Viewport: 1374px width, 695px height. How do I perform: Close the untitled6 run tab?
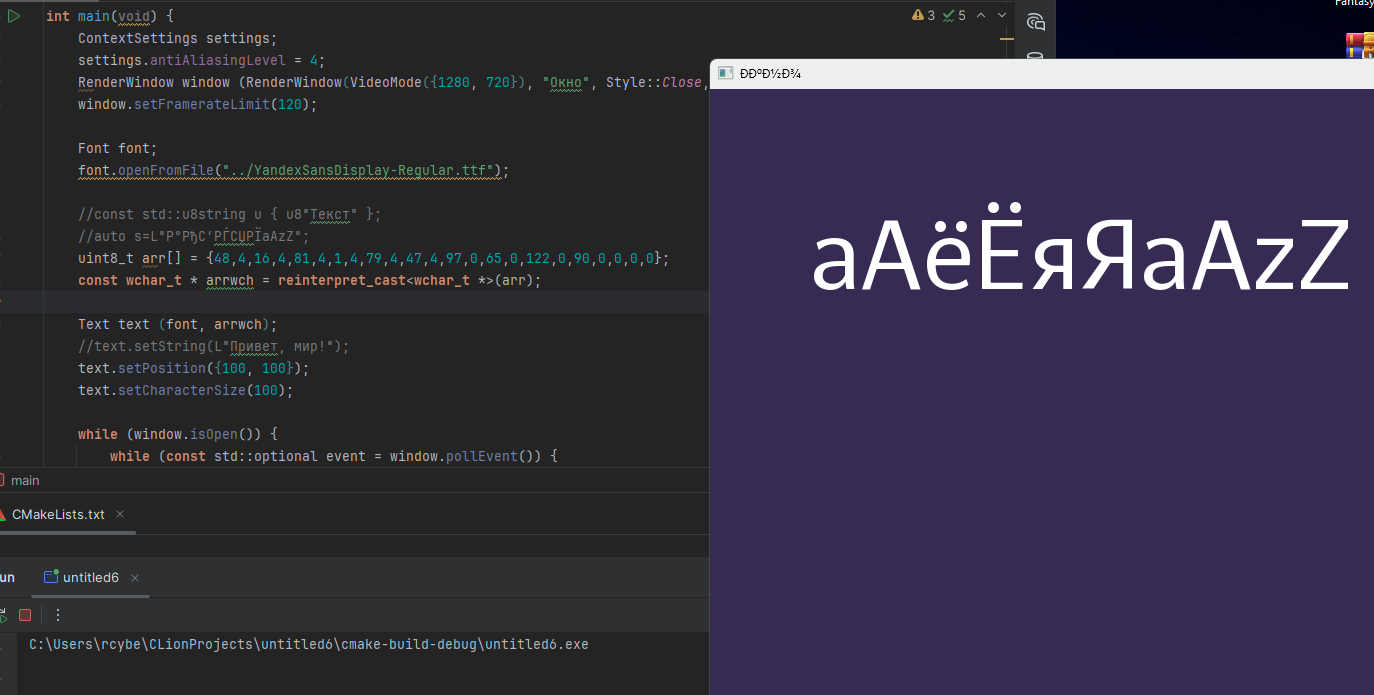click(135, 578)
